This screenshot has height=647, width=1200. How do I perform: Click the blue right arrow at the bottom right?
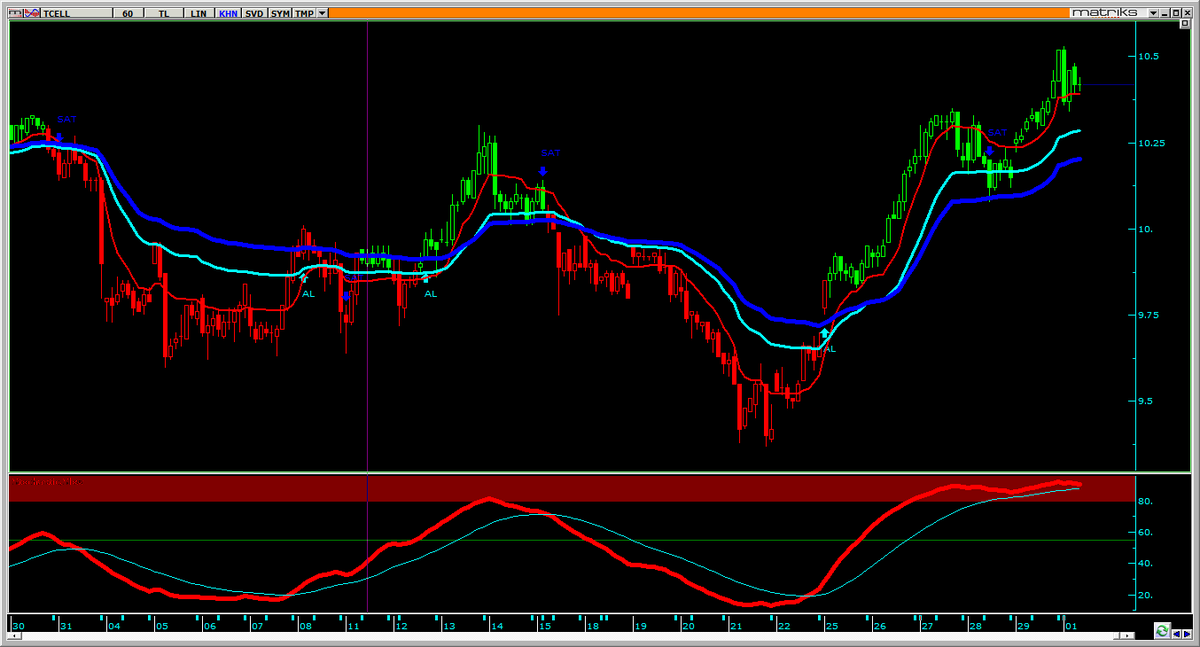tap(1187, 634)
